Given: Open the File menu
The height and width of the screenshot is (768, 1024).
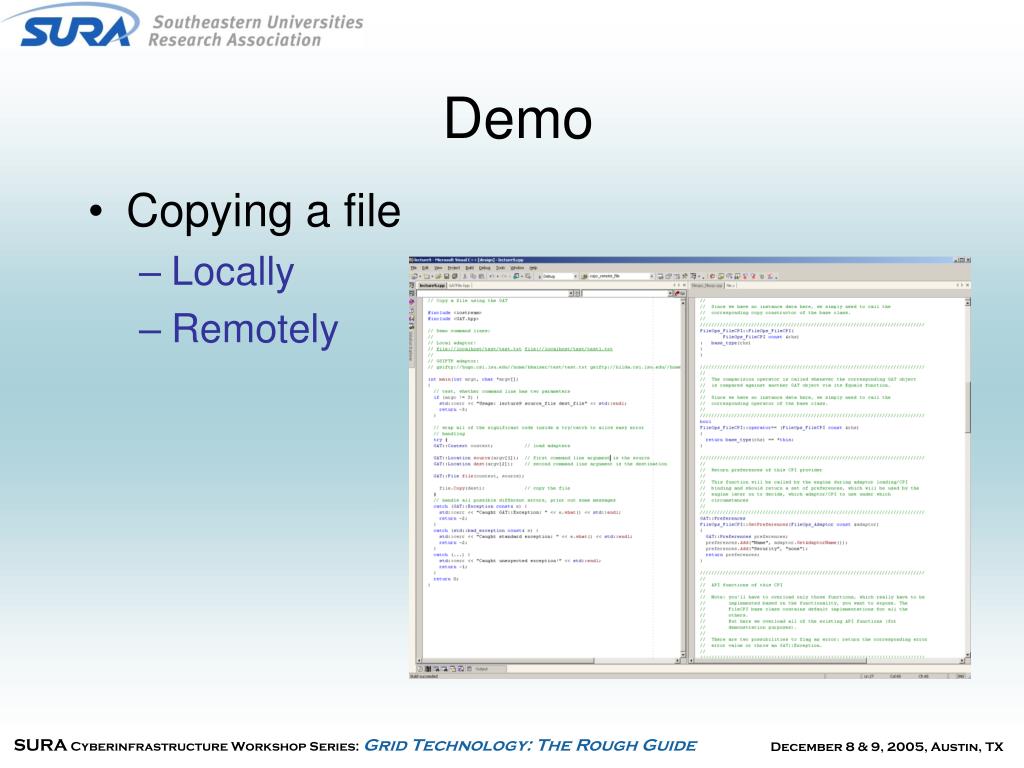Looking at the screenshot, I should pyautogui.click(x=414, y=267).
